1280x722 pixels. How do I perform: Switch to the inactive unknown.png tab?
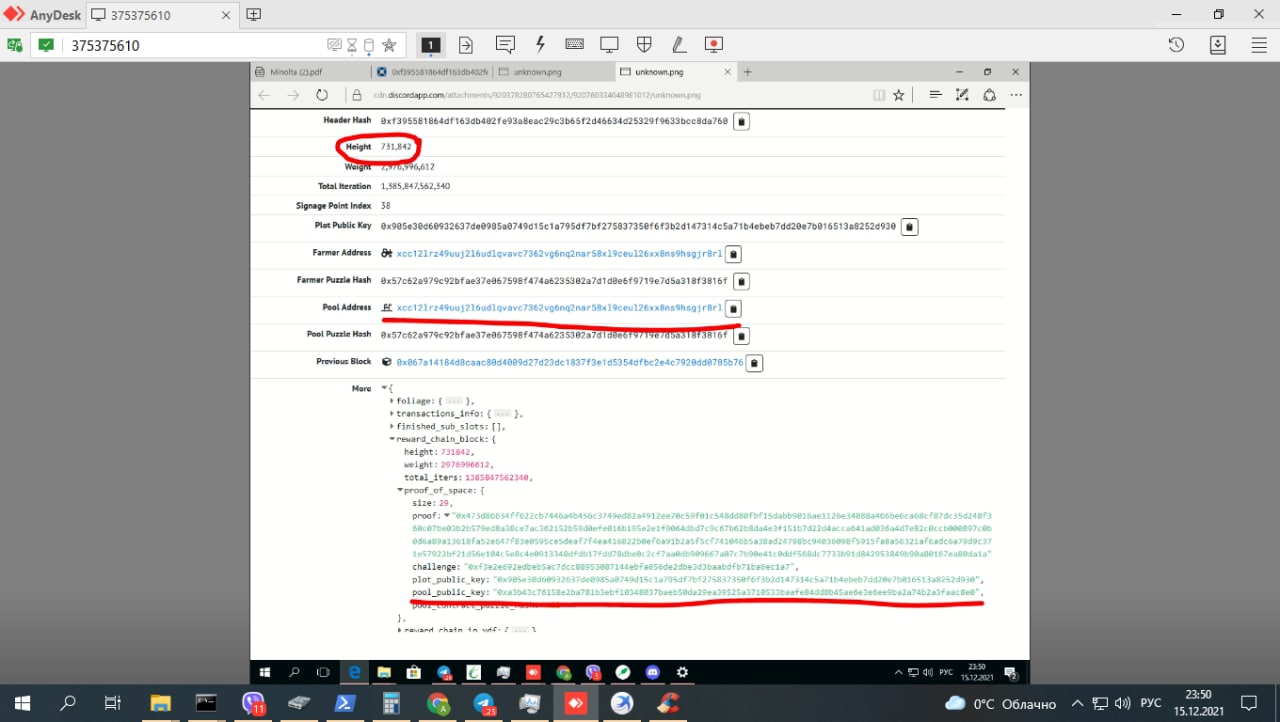[553, 72]
